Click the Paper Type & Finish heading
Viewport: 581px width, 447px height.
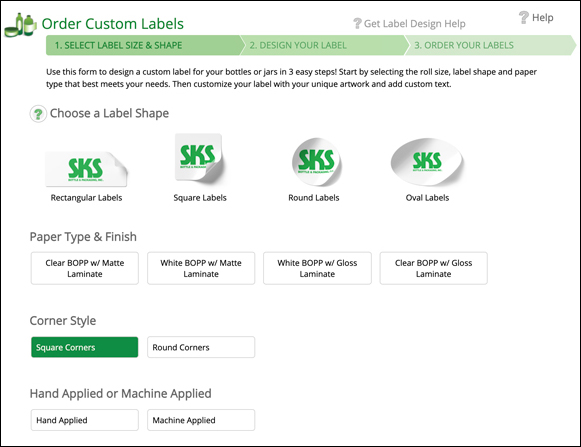[x=83, y=236]
